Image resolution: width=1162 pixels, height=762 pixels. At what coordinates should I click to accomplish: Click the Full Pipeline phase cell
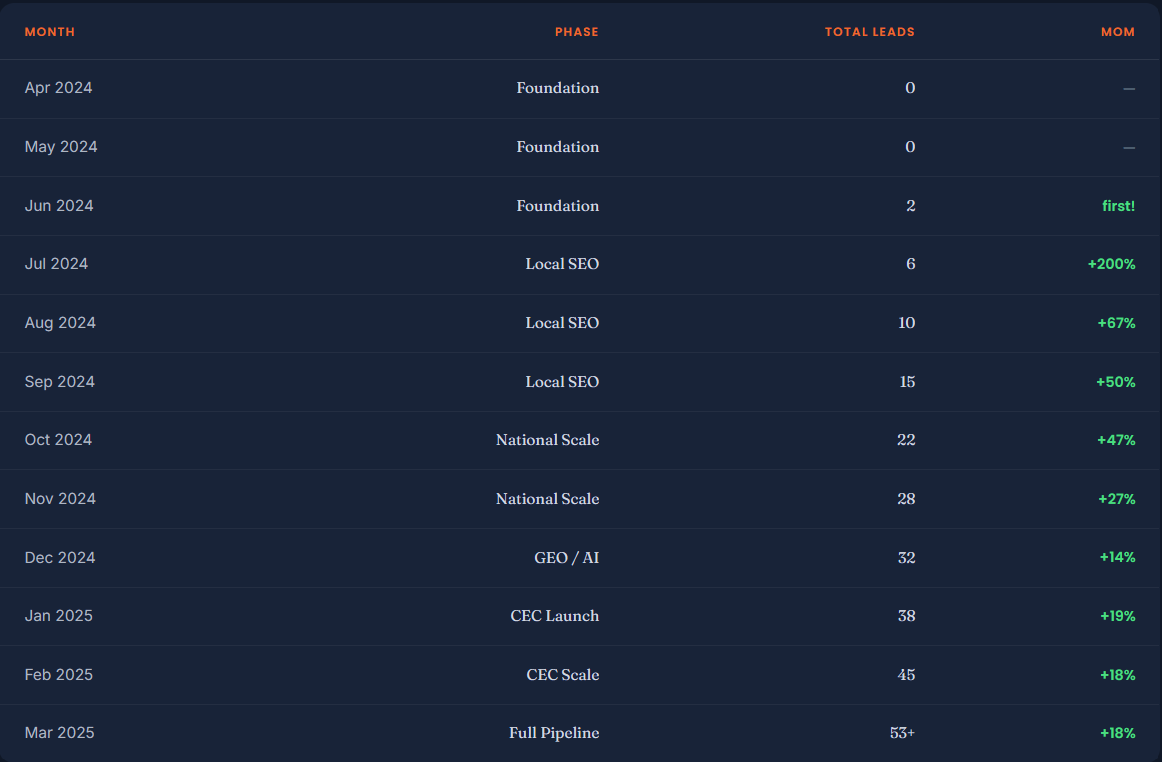(554, 733)
